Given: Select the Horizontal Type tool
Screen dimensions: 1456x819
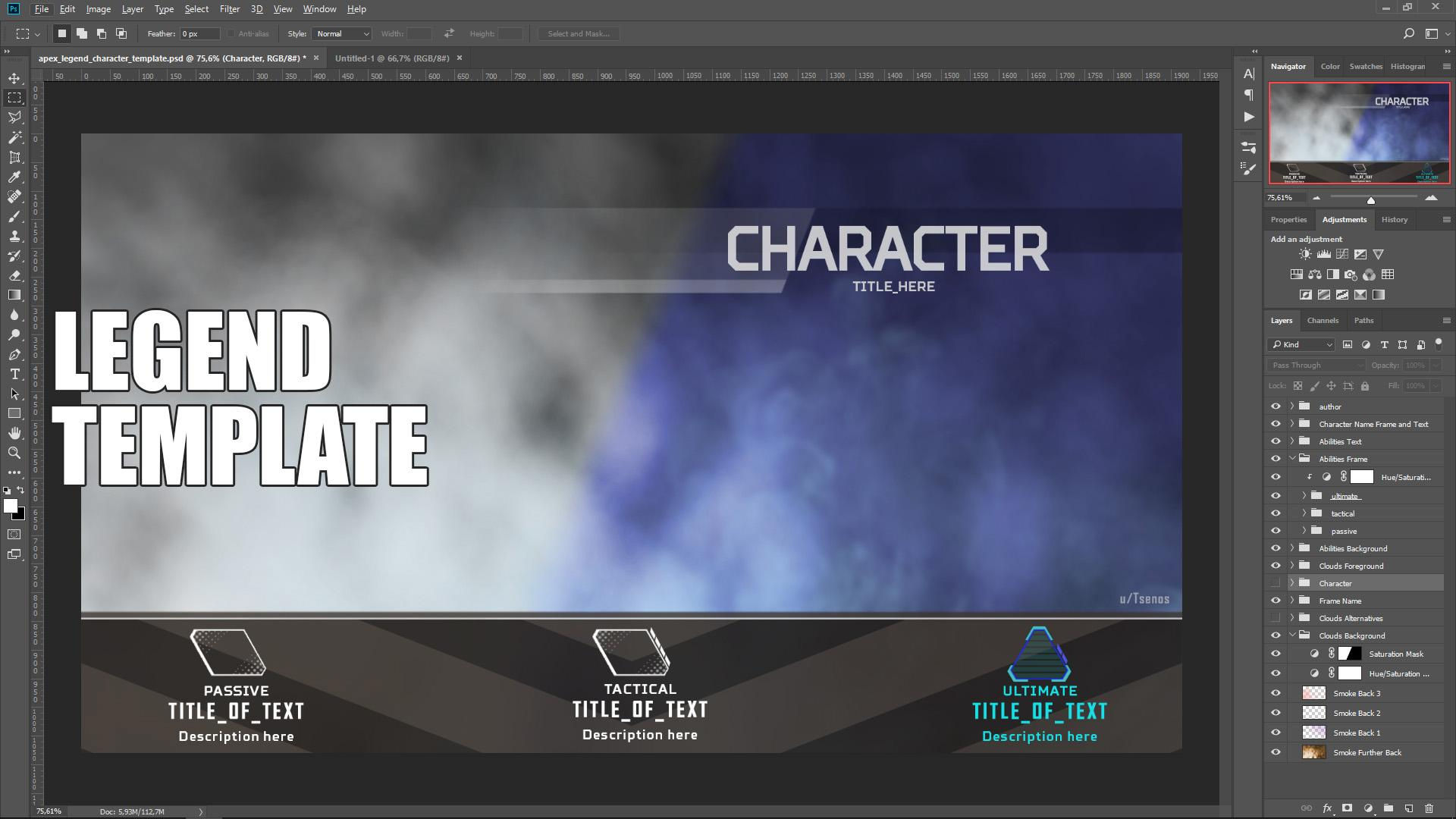Looking at the screenshot, I should [14, 374].
